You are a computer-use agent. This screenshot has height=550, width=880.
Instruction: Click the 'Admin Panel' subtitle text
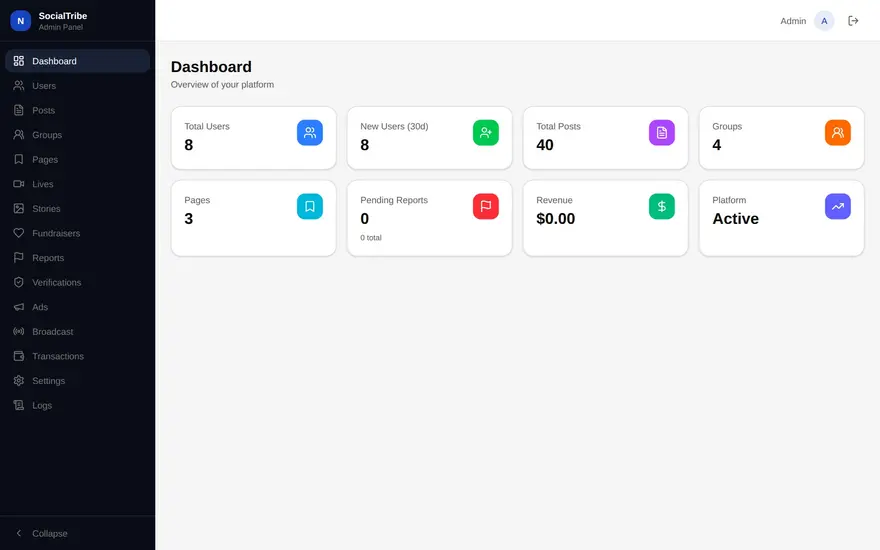tap(61, 27)
